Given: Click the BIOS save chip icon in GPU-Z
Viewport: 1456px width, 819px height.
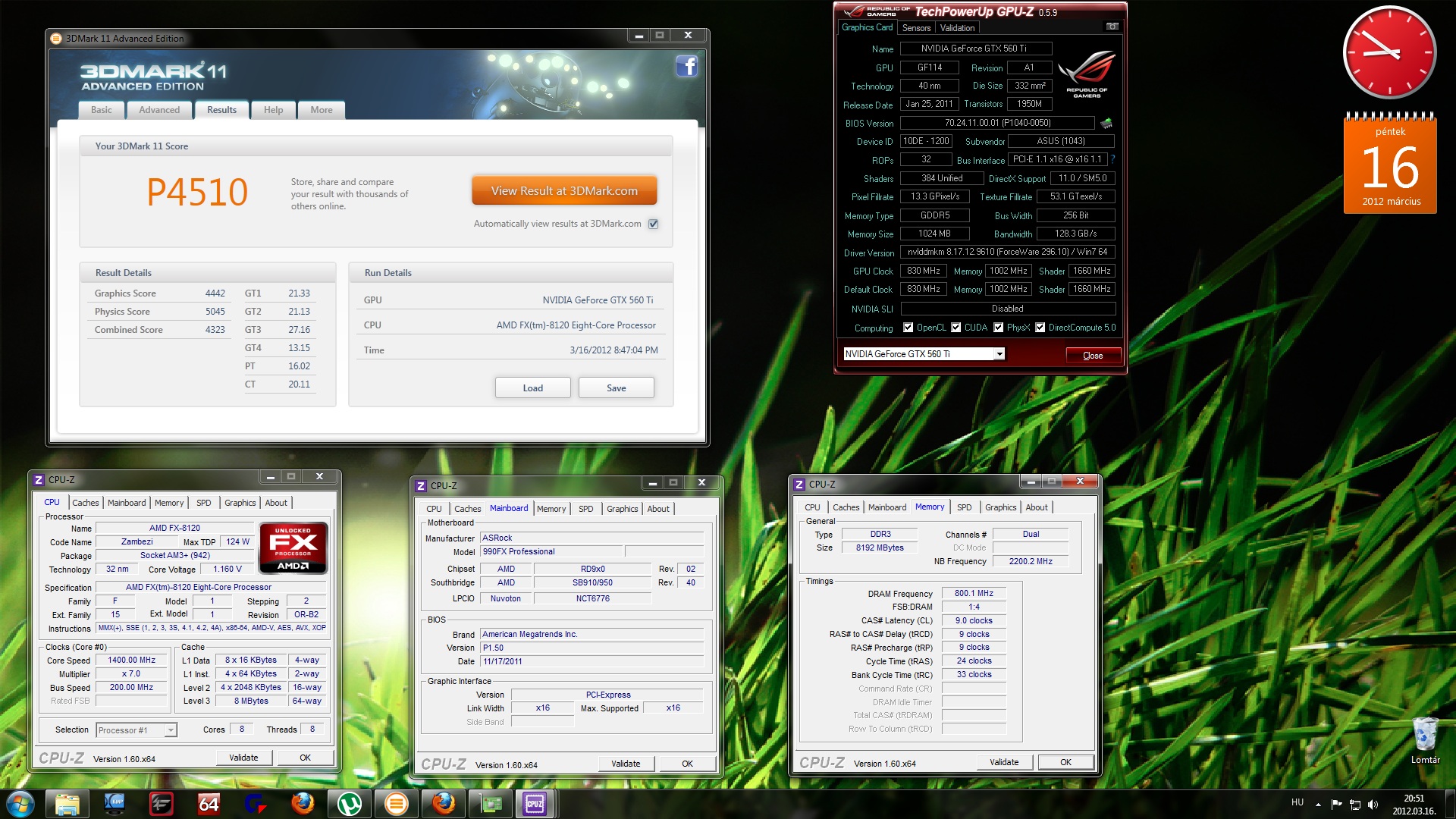Looking at the screenshot, I should click(x=1106, y=124).
